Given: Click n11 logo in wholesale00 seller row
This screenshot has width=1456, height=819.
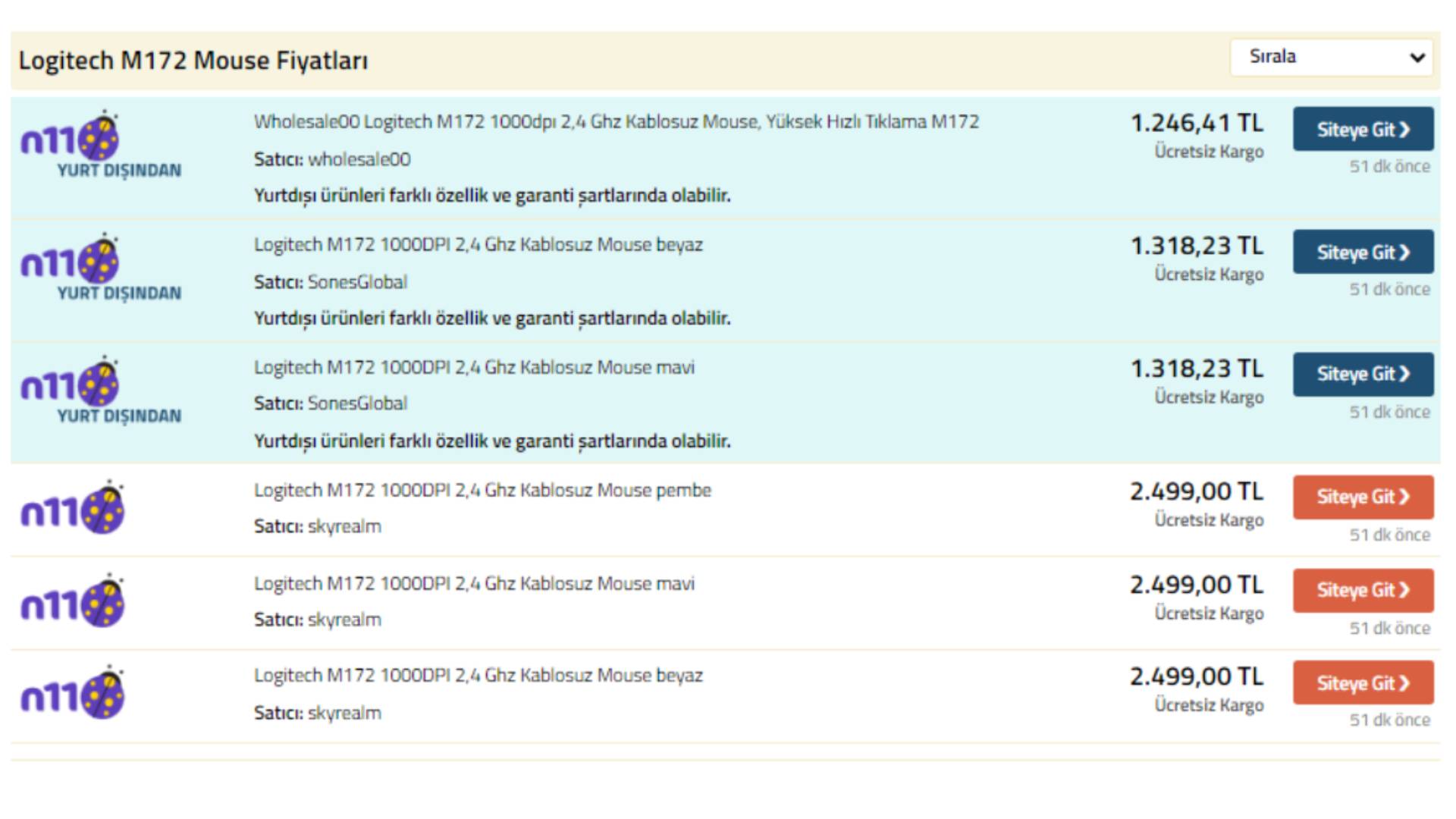Looking at the screenshot, I should pyautogui.click(x=101, y=144).
